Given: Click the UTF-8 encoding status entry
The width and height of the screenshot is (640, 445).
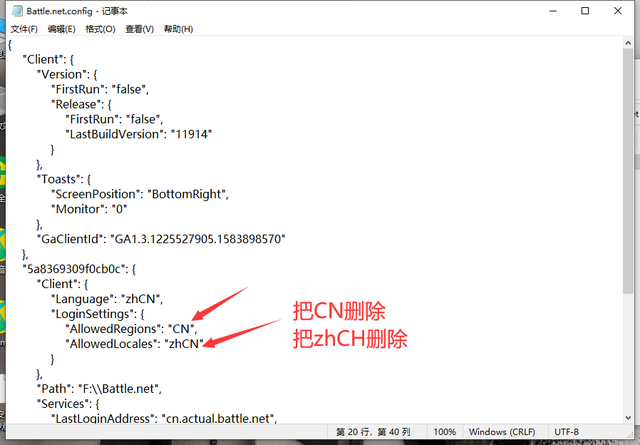Looking at the screenshot, I should click(566, 432).
